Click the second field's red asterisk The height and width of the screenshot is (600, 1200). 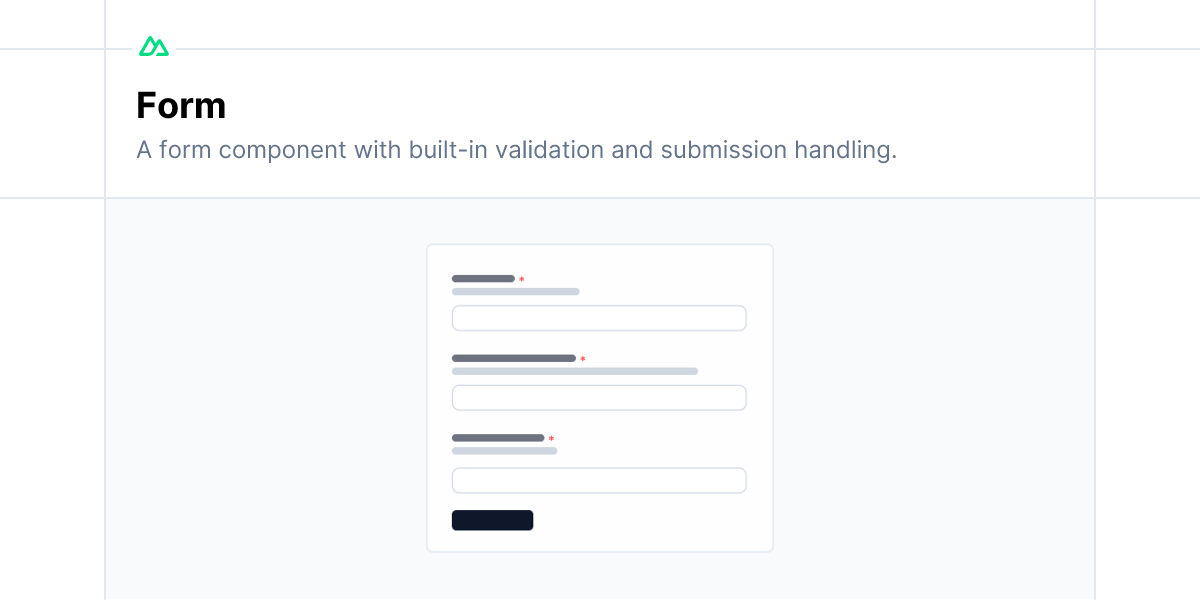(x=583, y=359)
